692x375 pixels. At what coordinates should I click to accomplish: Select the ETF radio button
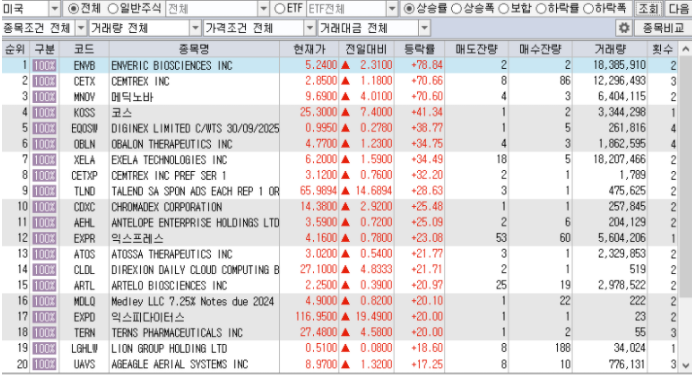(x=279, y=8)
